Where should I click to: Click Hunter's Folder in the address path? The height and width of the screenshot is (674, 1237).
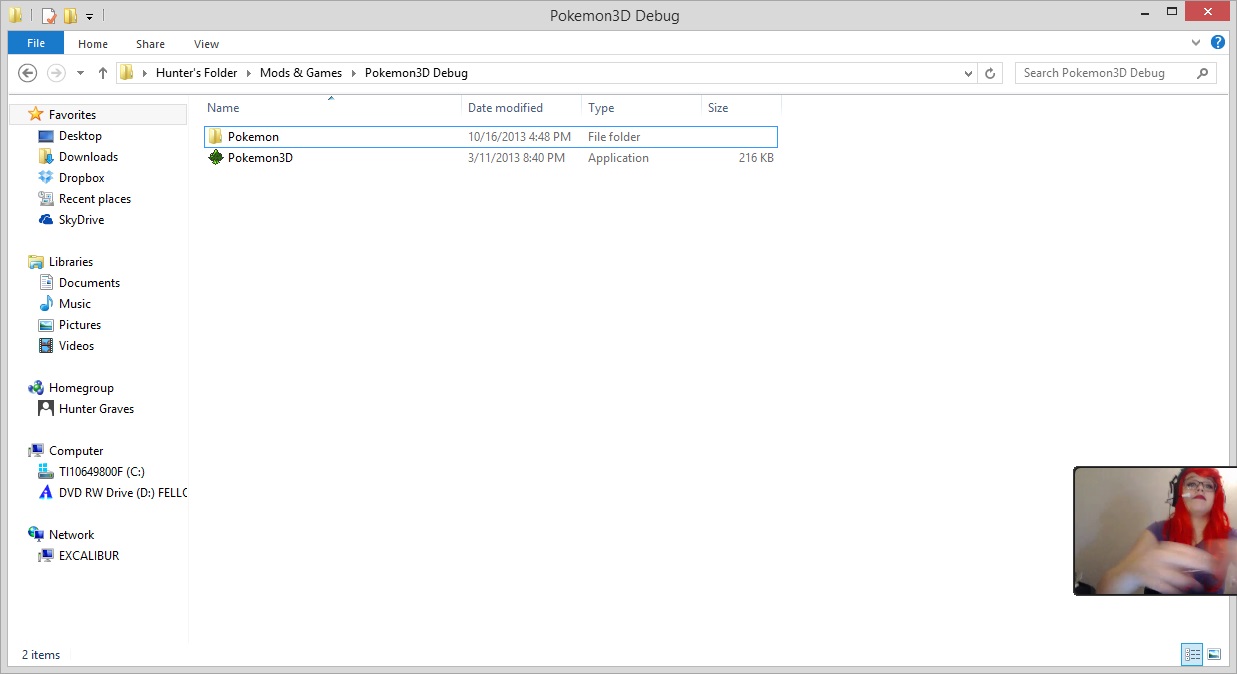[197, 73]
